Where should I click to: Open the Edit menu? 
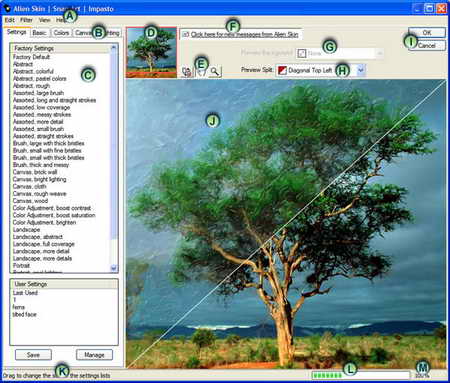[10, 20]
